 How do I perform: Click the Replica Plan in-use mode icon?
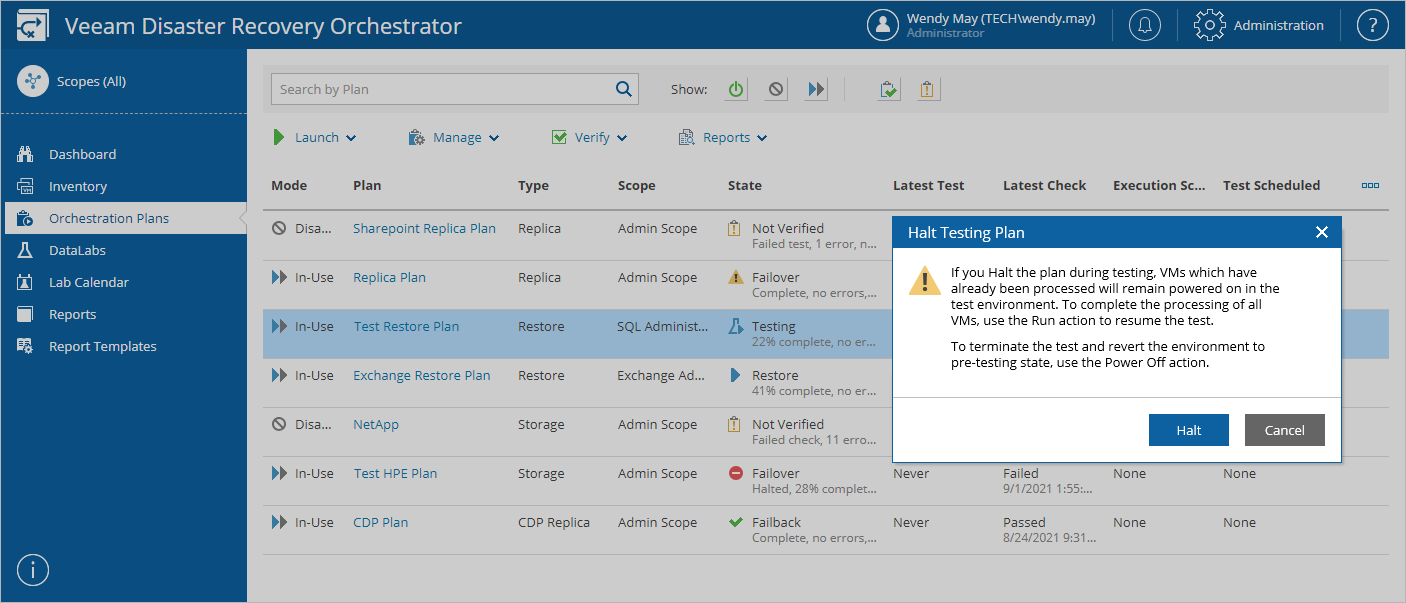pos(279,277)
